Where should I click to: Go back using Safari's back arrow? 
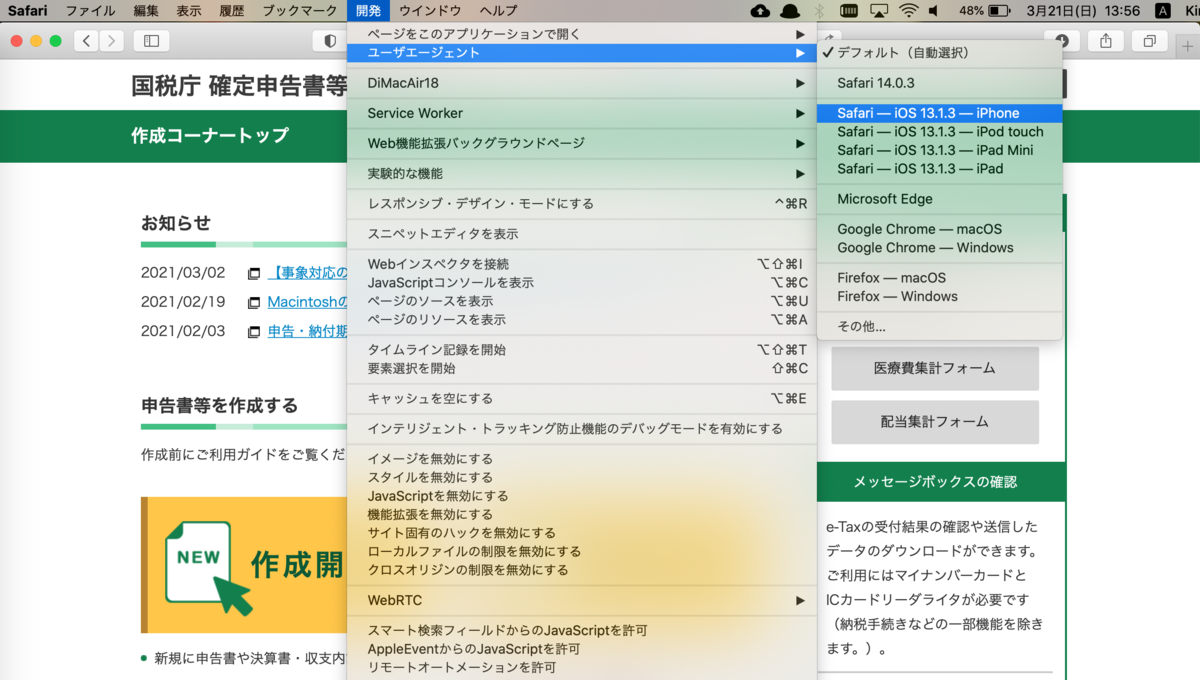87,41
